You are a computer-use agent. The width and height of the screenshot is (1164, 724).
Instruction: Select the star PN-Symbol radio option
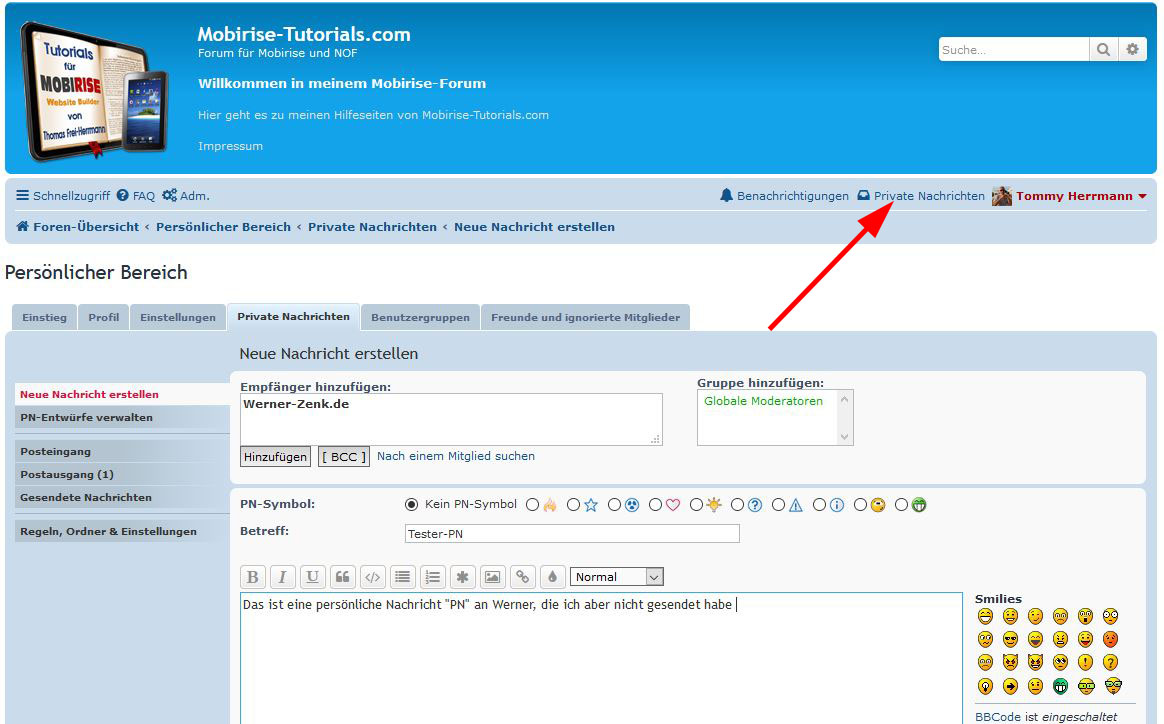click(573, 505)
